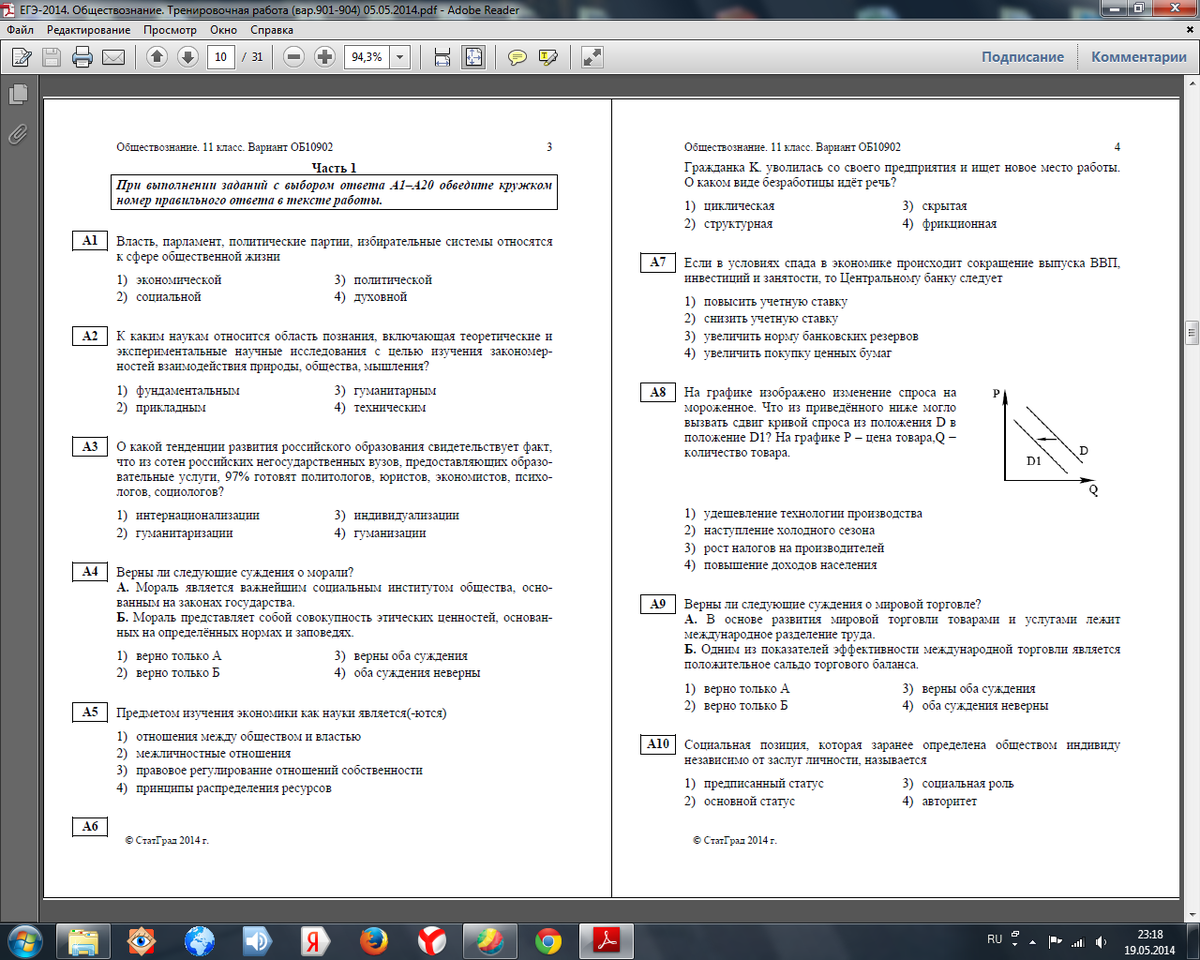
Task: Open the blue speaker app in taskbar
Action: point(258,940)
